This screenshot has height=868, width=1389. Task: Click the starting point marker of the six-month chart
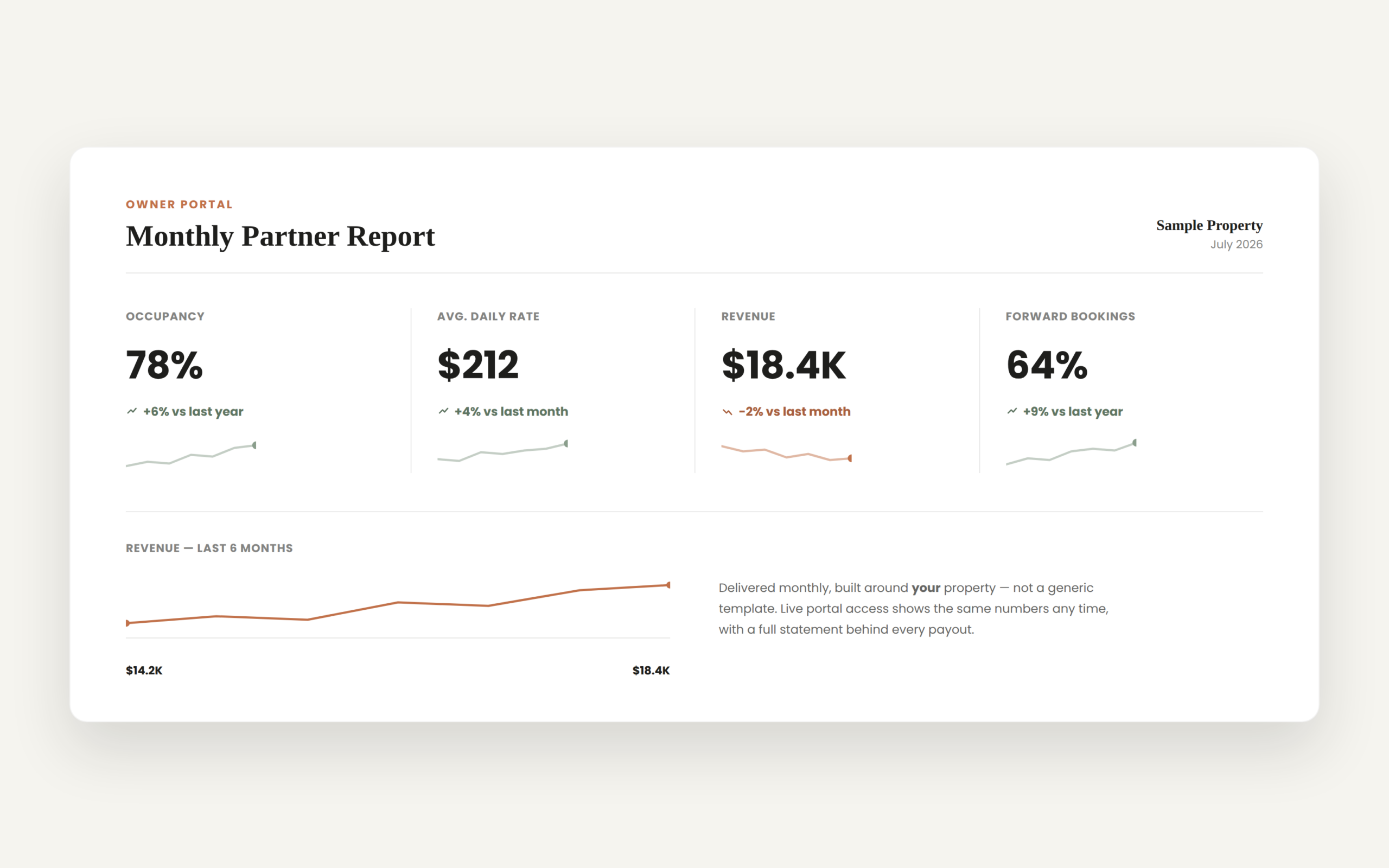point(128,623)
